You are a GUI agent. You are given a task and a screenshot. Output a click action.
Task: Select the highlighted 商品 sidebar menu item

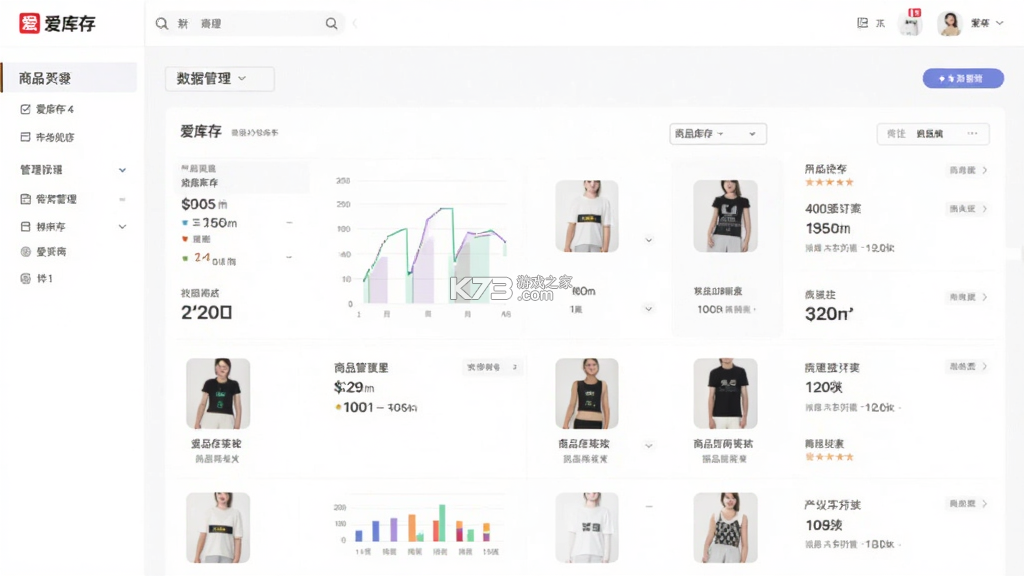[69, 78]
